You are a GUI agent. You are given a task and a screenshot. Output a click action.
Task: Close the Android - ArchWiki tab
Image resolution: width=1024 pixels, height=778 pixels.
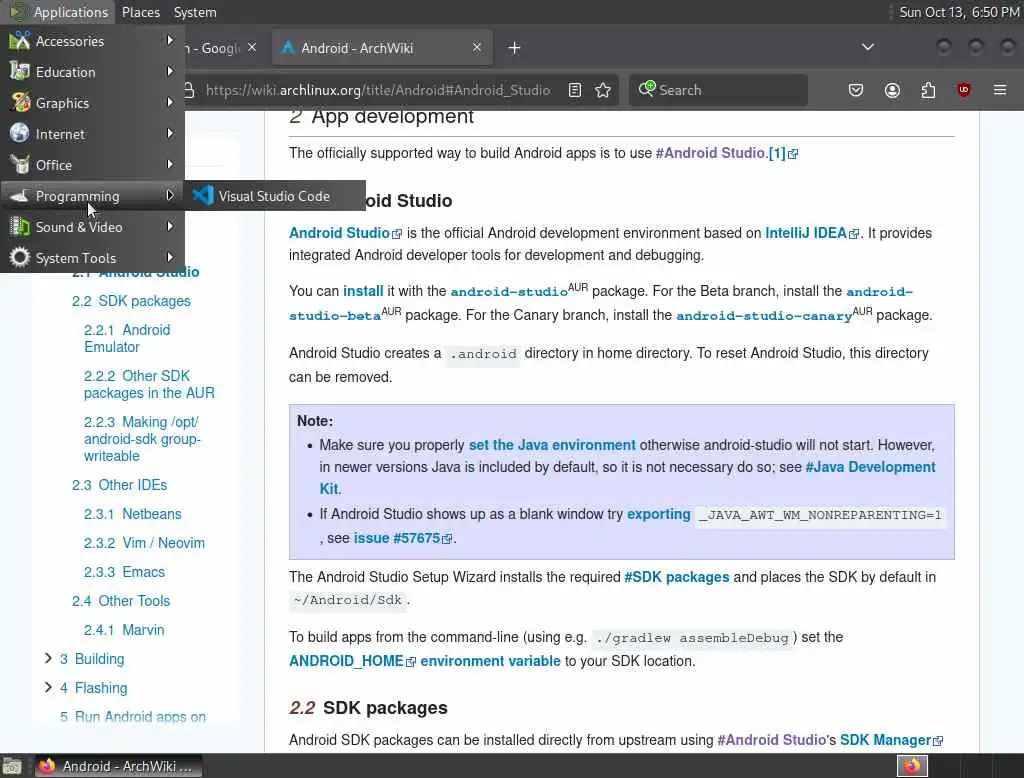477,47
